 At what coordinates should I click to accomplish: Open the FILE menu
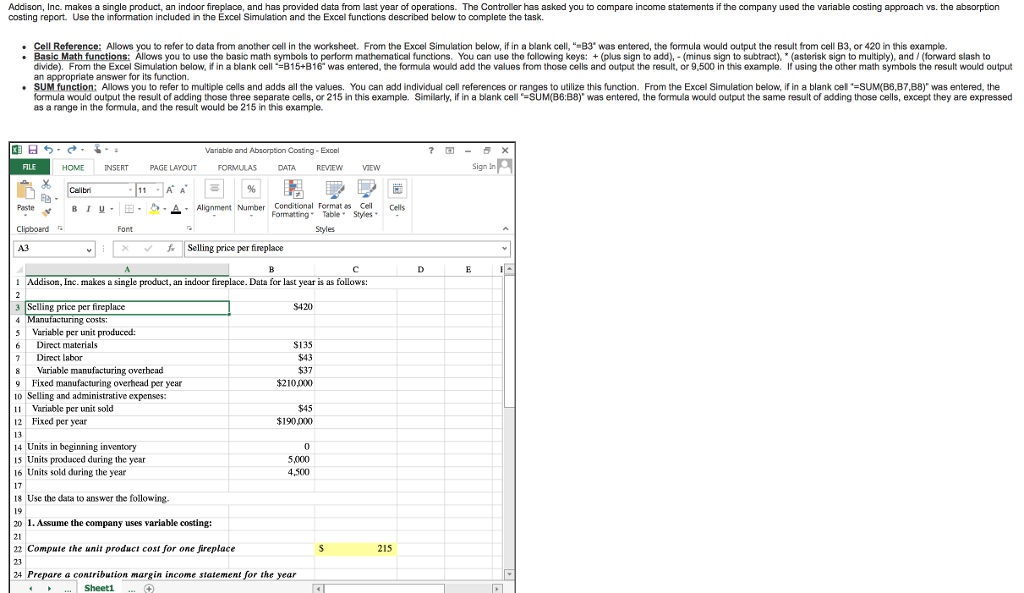point(29,167)
